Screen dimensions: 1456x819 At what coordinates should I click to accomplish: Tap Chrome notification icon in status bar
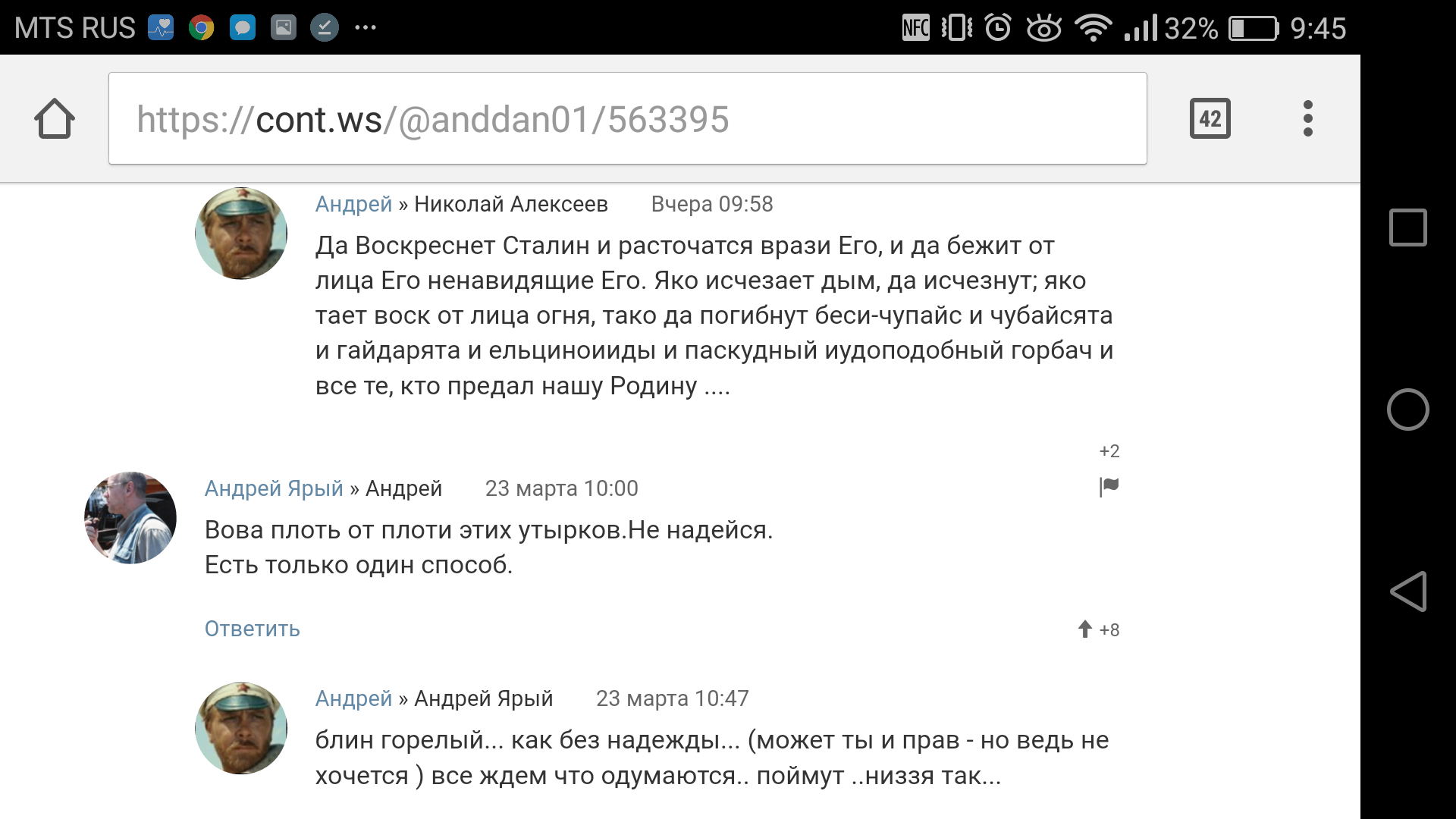pyautogui.click(x=202, y=28)
